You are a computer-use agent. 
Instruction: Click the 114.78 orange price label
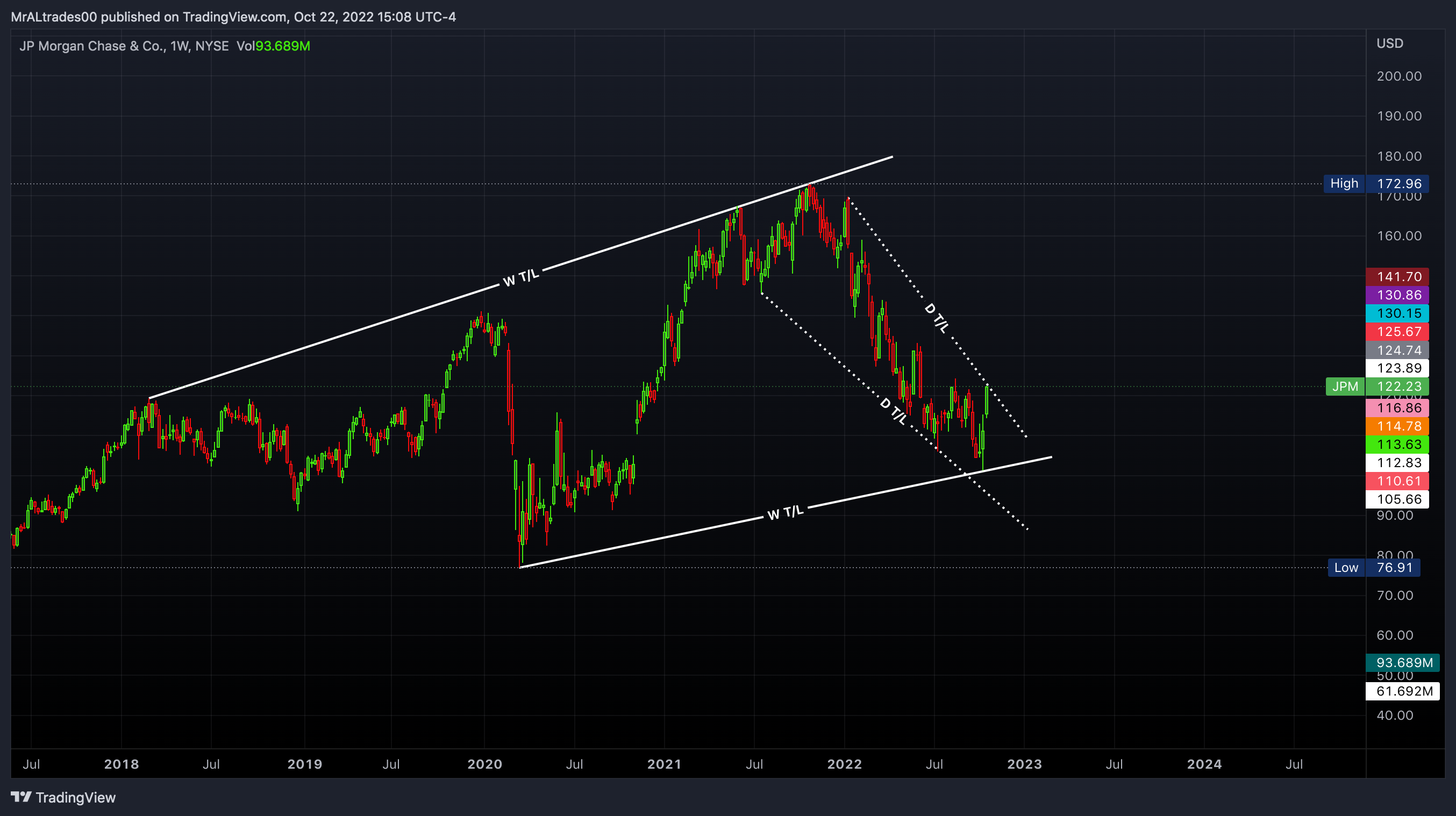pos(1397,426)
